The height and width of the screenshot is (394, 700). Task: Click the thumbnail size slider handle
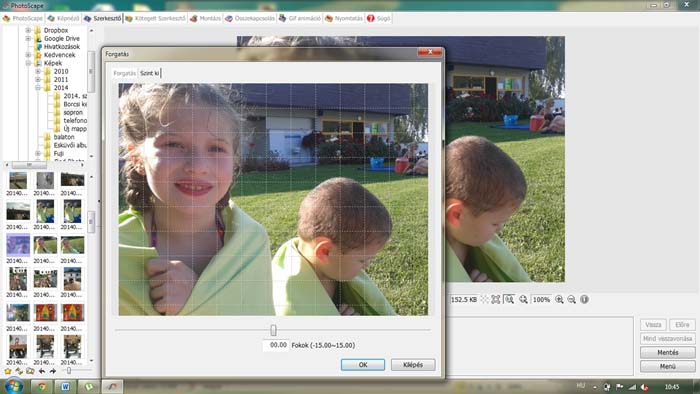pyautogui.click(x=69, y=371)
